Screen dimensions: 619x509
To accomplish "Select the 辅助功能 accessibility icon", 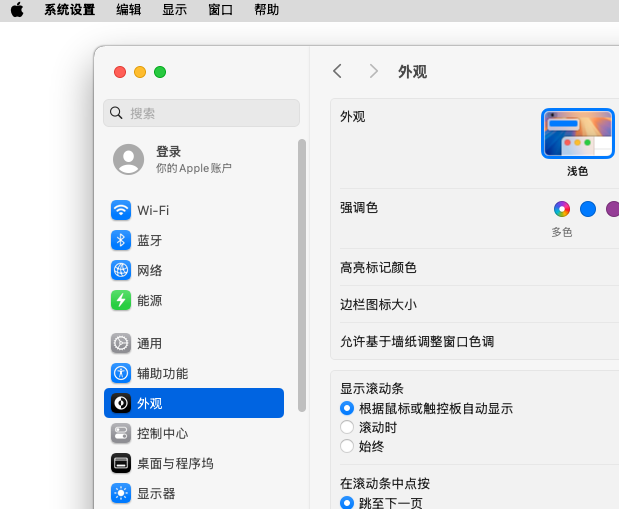I will (121, 373).
